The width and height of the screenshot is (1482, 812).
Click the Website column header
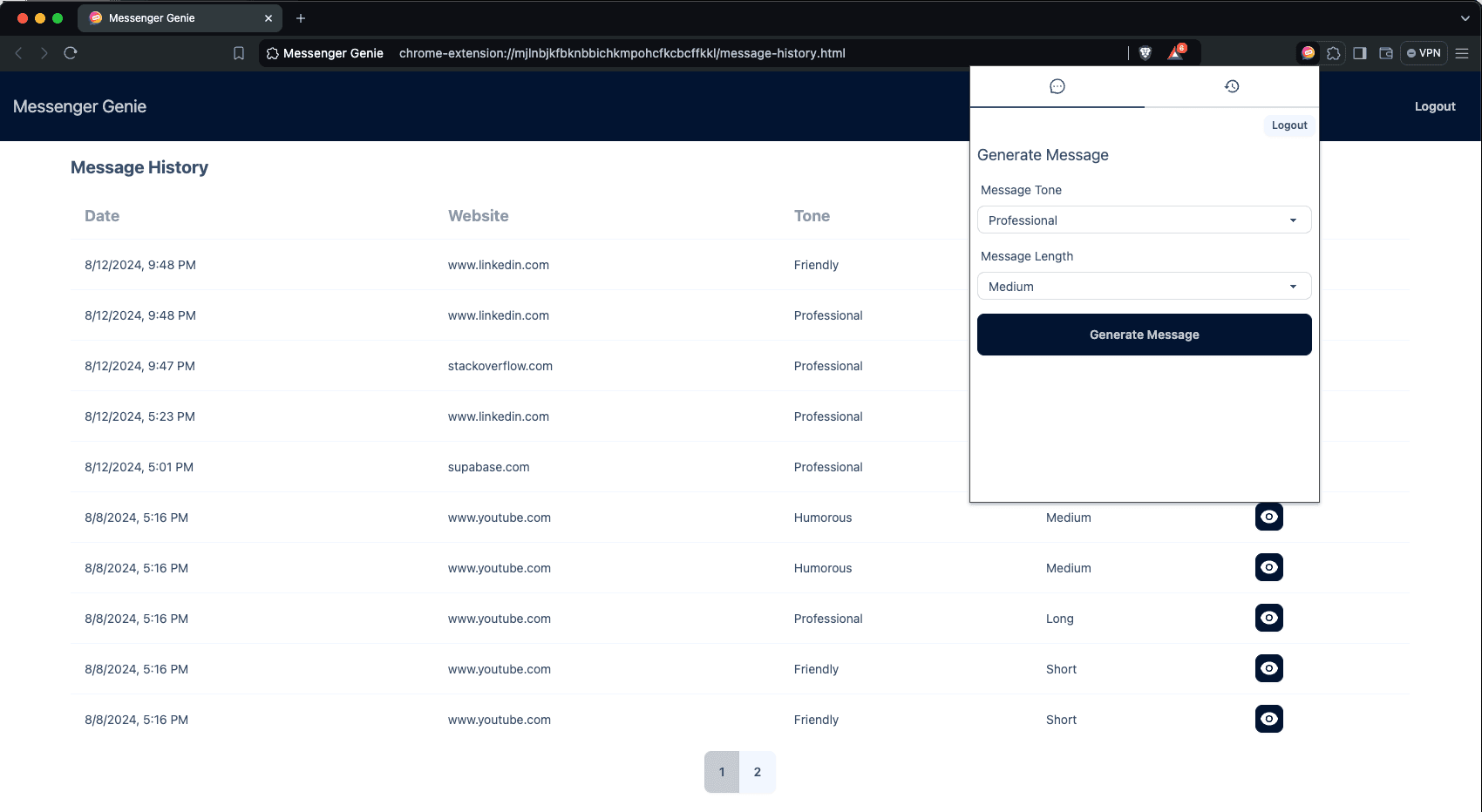tap(479, 216)
